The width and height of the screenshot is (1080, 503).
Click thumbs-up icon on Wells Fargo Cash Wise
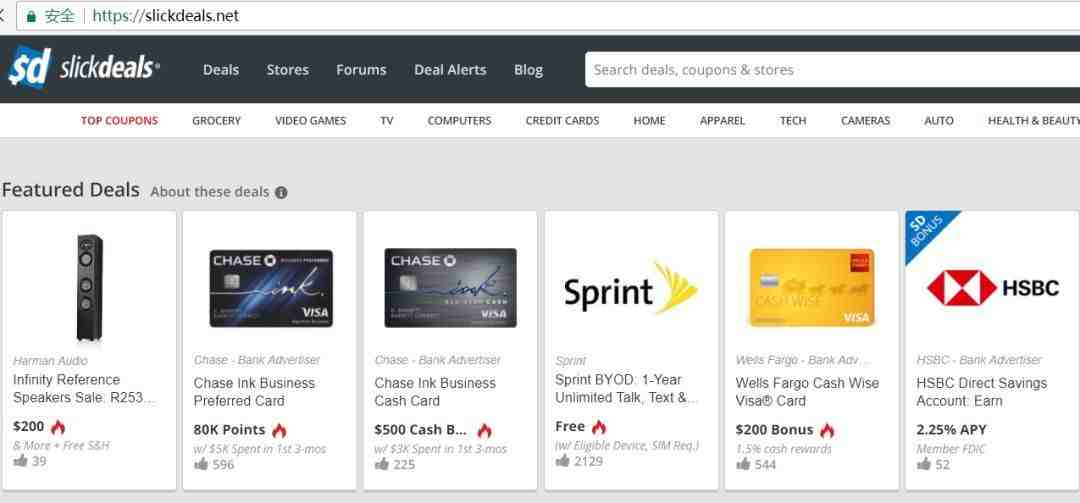(743, 464)
